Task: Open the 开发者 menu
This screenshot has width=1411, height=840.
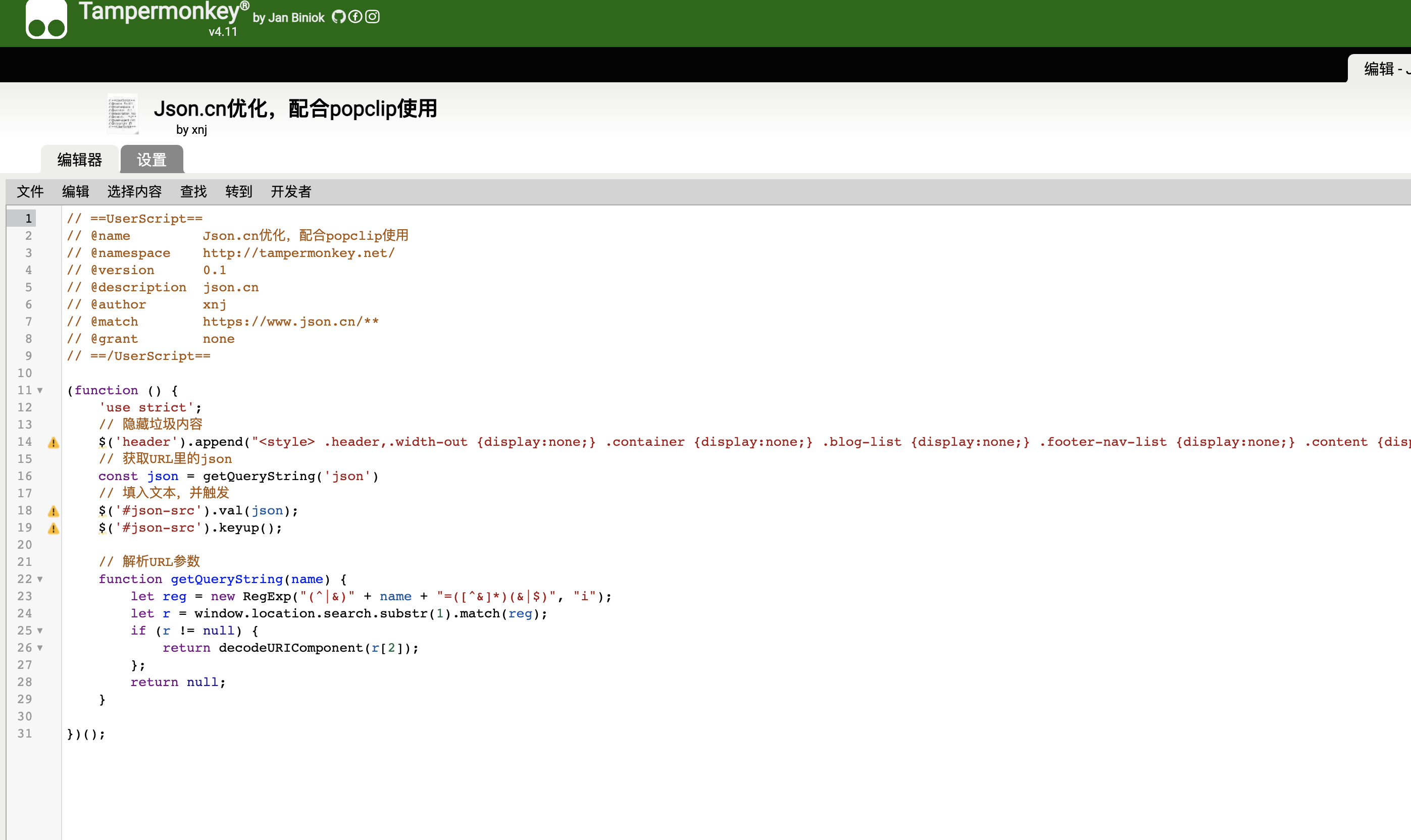Action: tap(290, 192)
